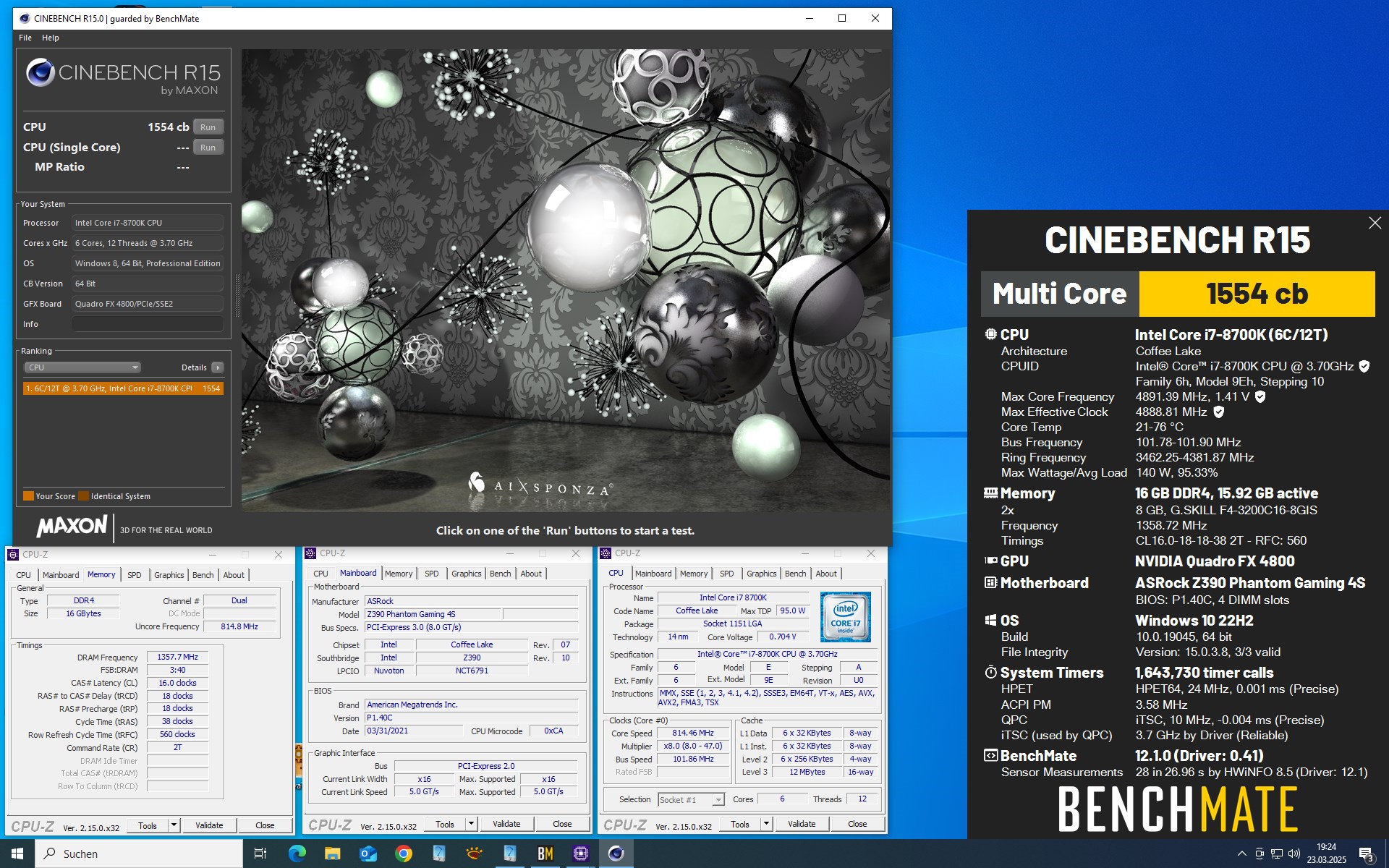Image resolution: width=1389 pixels, height=868 pixels.
Task: Click the CPU-Z icon in the CPU window title bar
Action: point(606,553)
